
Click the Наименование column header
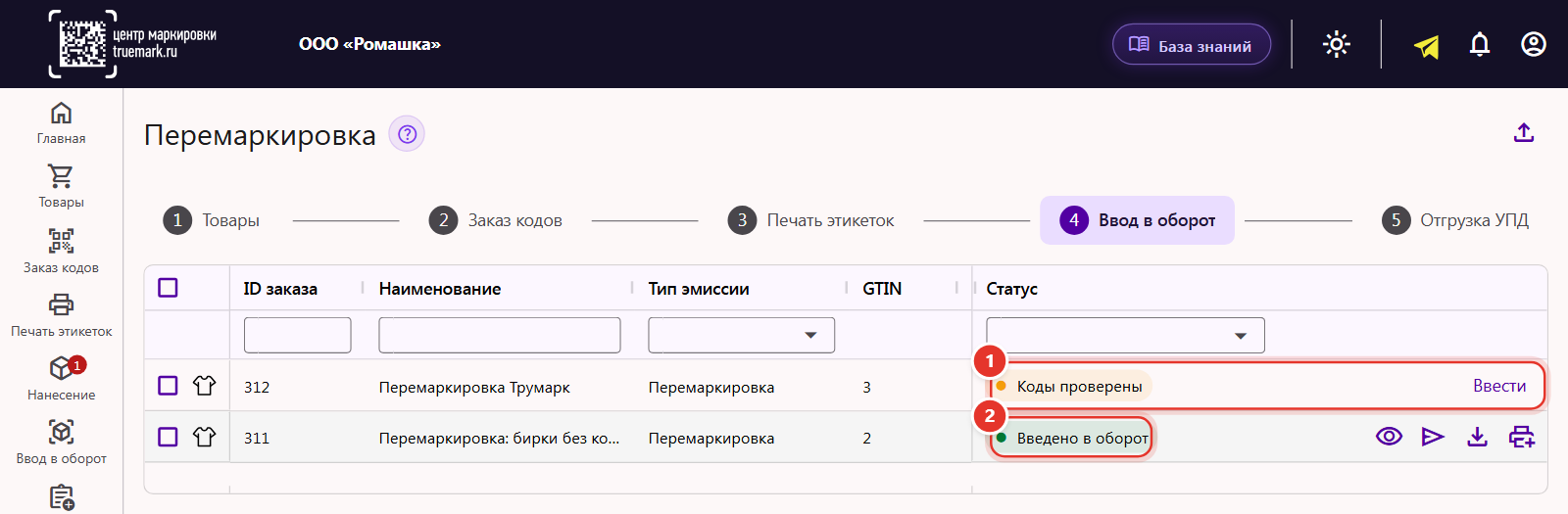[x=440, y=289]
